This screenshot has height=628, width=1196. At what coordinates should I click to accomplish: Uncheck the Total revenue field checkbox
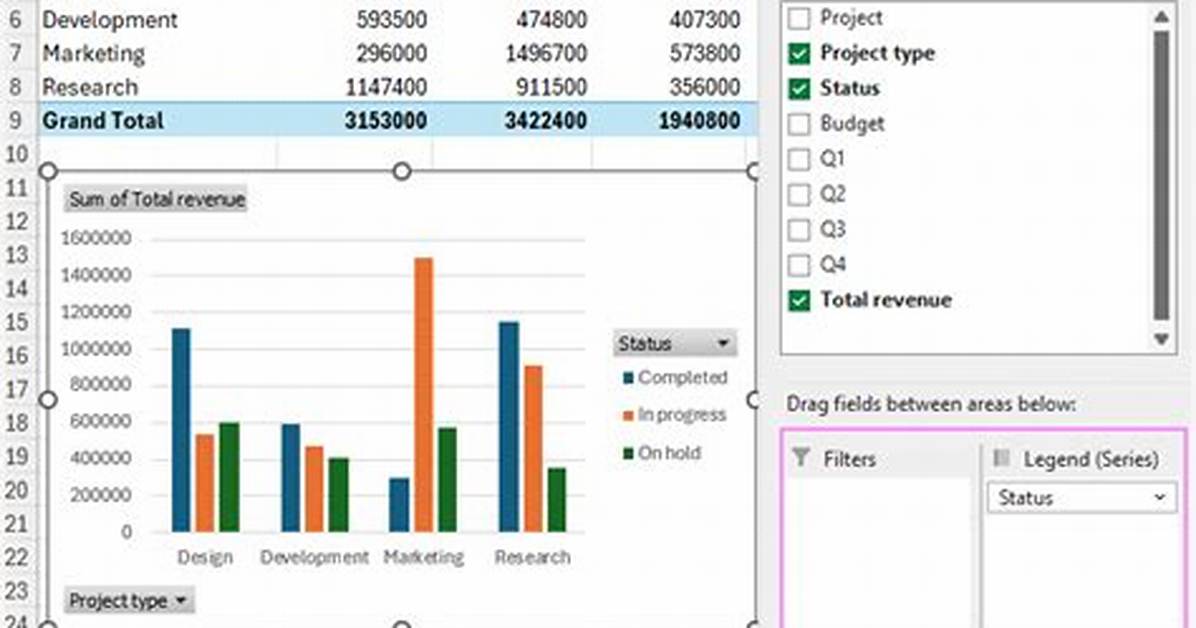click(x=799, y=300)
